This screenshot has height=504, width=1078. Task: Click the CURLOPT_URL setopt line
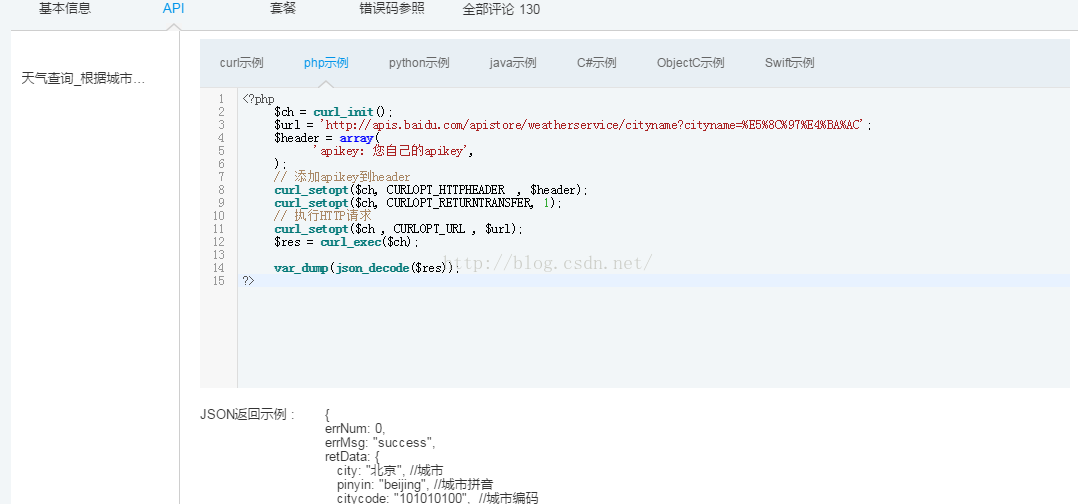tap(399, 229)
